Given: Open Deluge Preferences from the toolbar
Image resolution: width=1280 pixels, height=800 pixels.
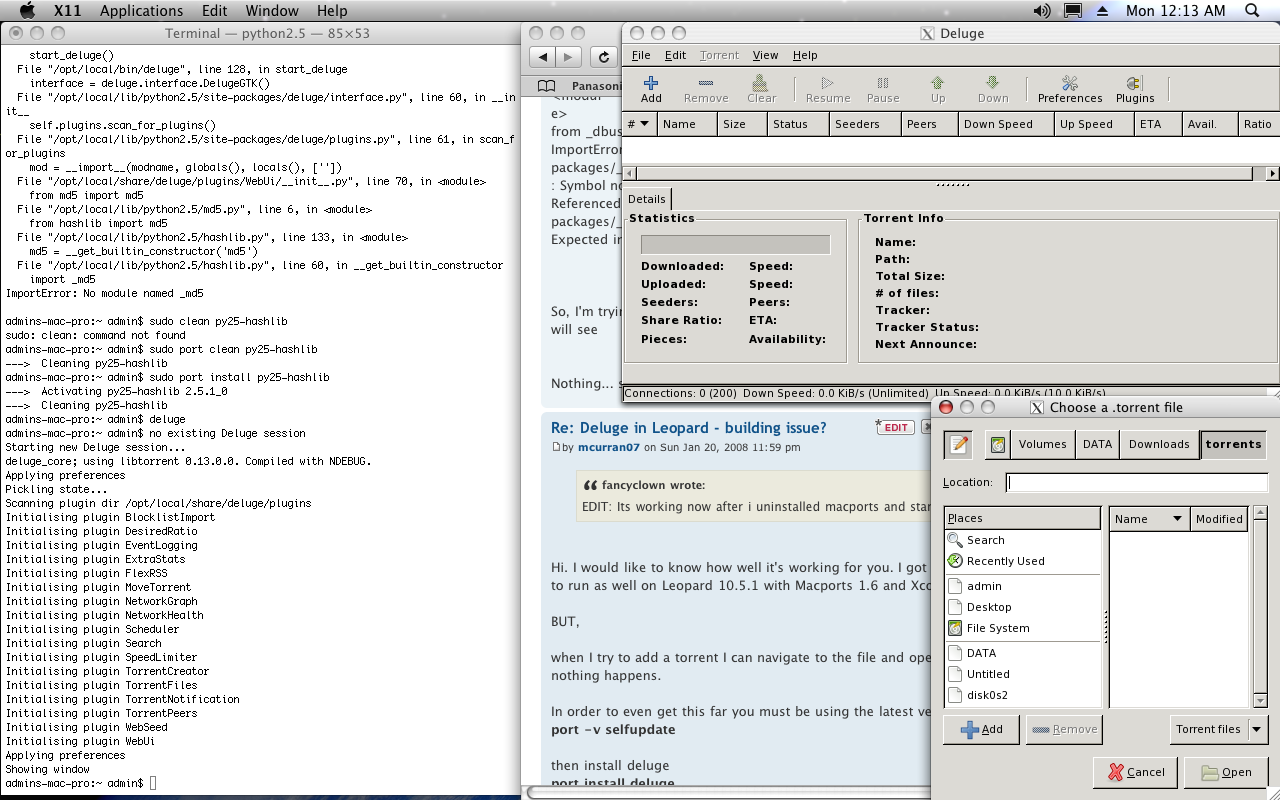Looking at the screenshot, I should pos(1070,89).
